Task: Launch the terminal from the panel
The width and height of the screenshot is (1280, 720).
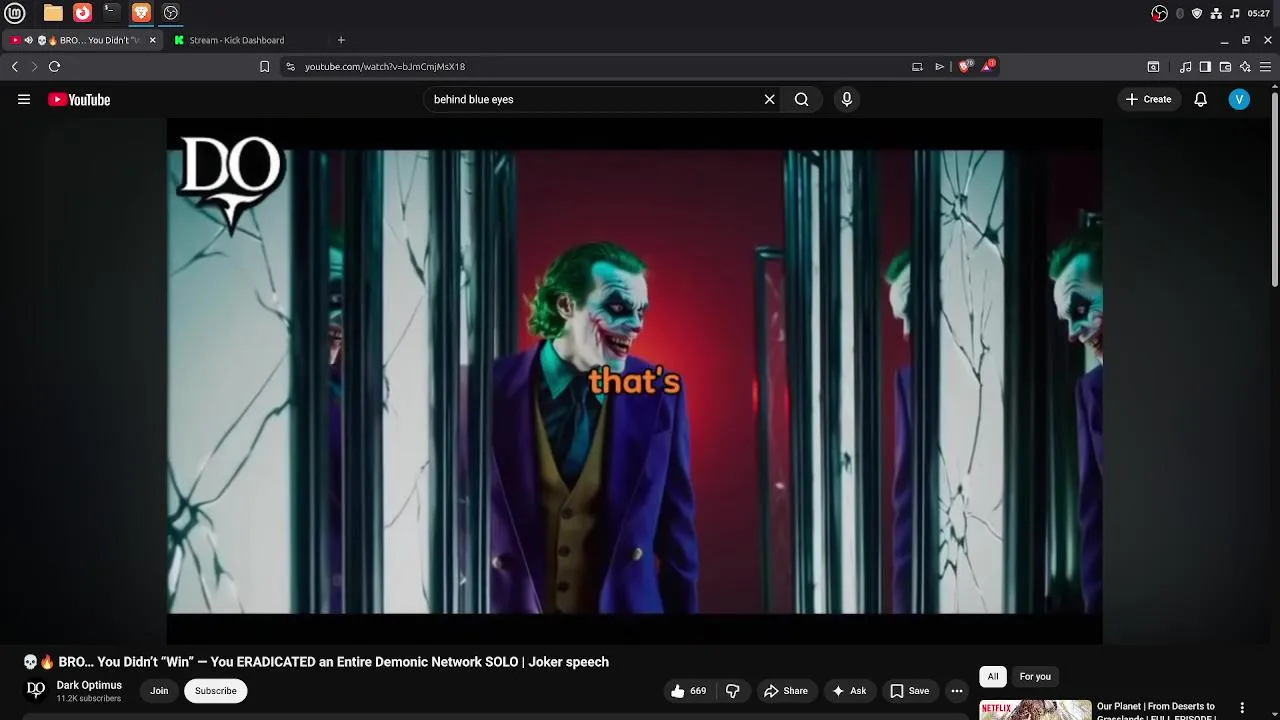Action: 111,13
